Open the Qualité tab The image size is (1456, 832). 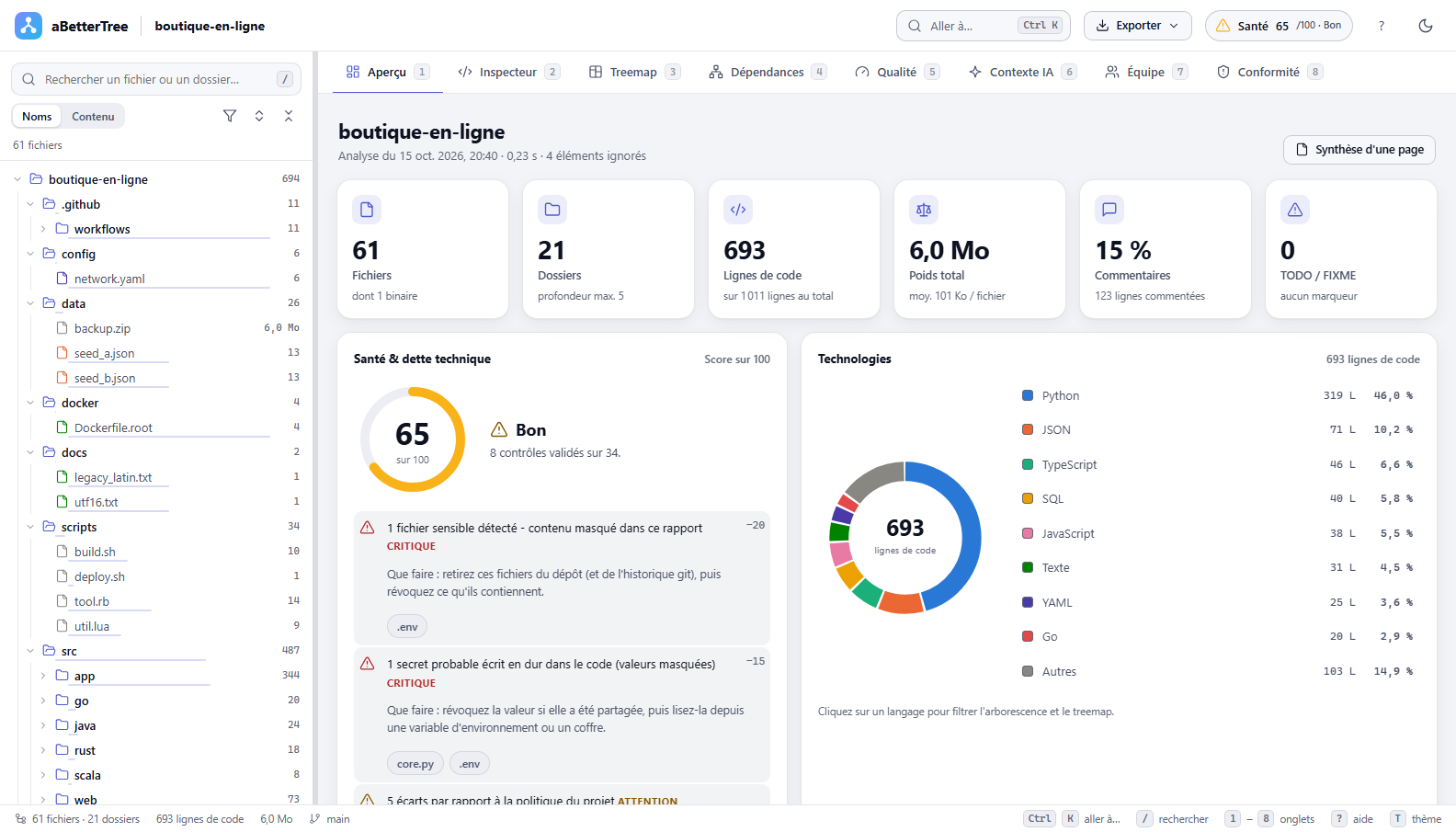[x=897, y=72]
